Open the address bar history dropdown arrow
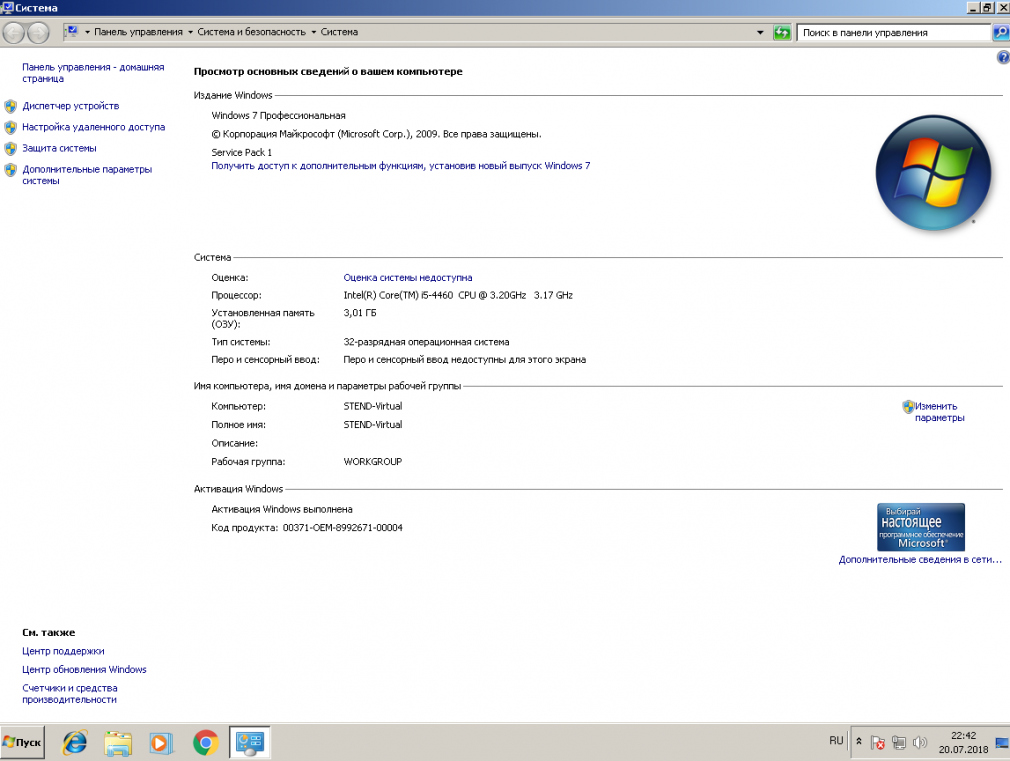The image size is (1010, 761). click(760, 32)
